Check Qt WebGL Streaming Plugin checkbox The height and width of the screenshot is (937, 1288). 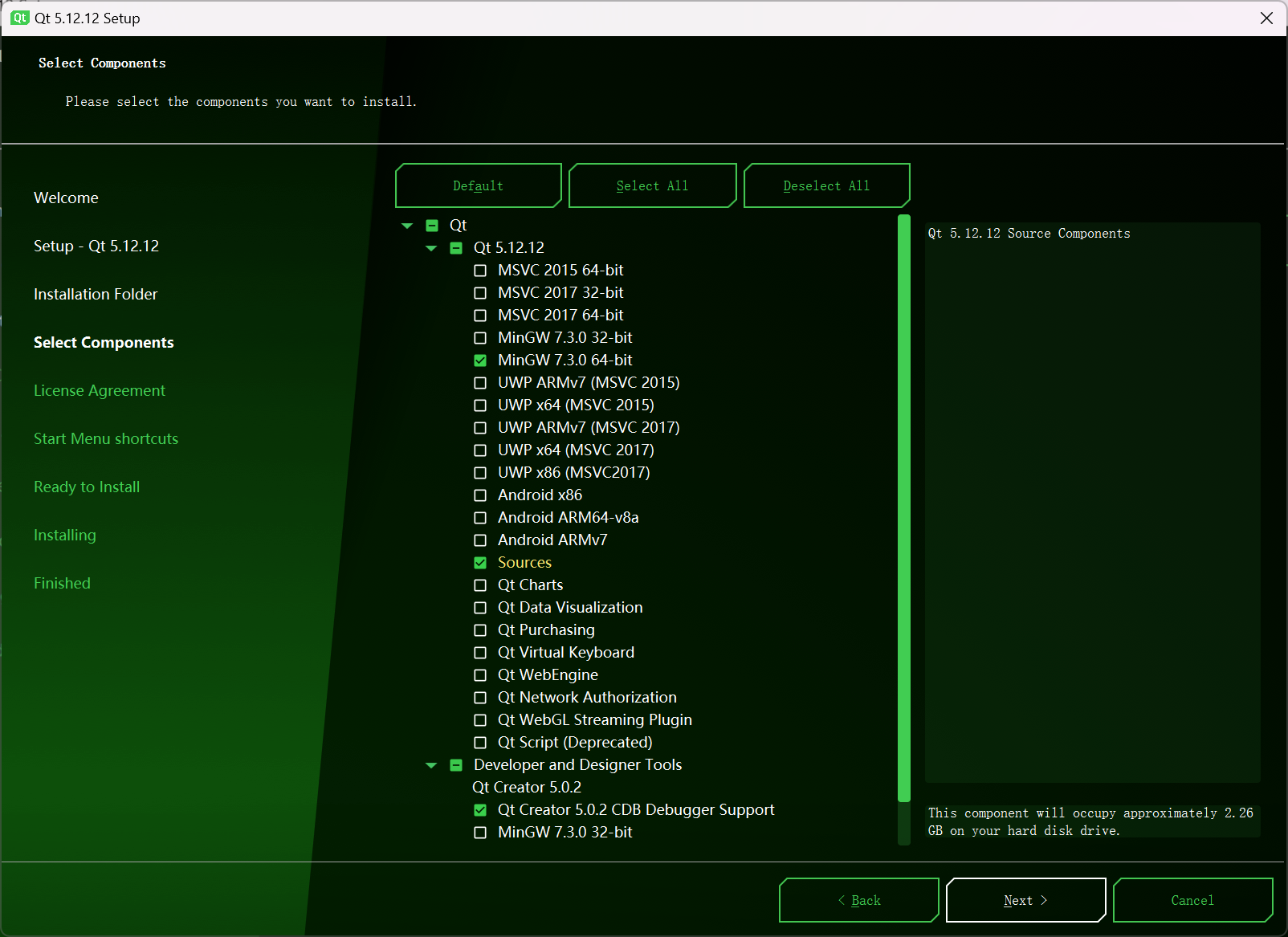click(x=480, y=720)
